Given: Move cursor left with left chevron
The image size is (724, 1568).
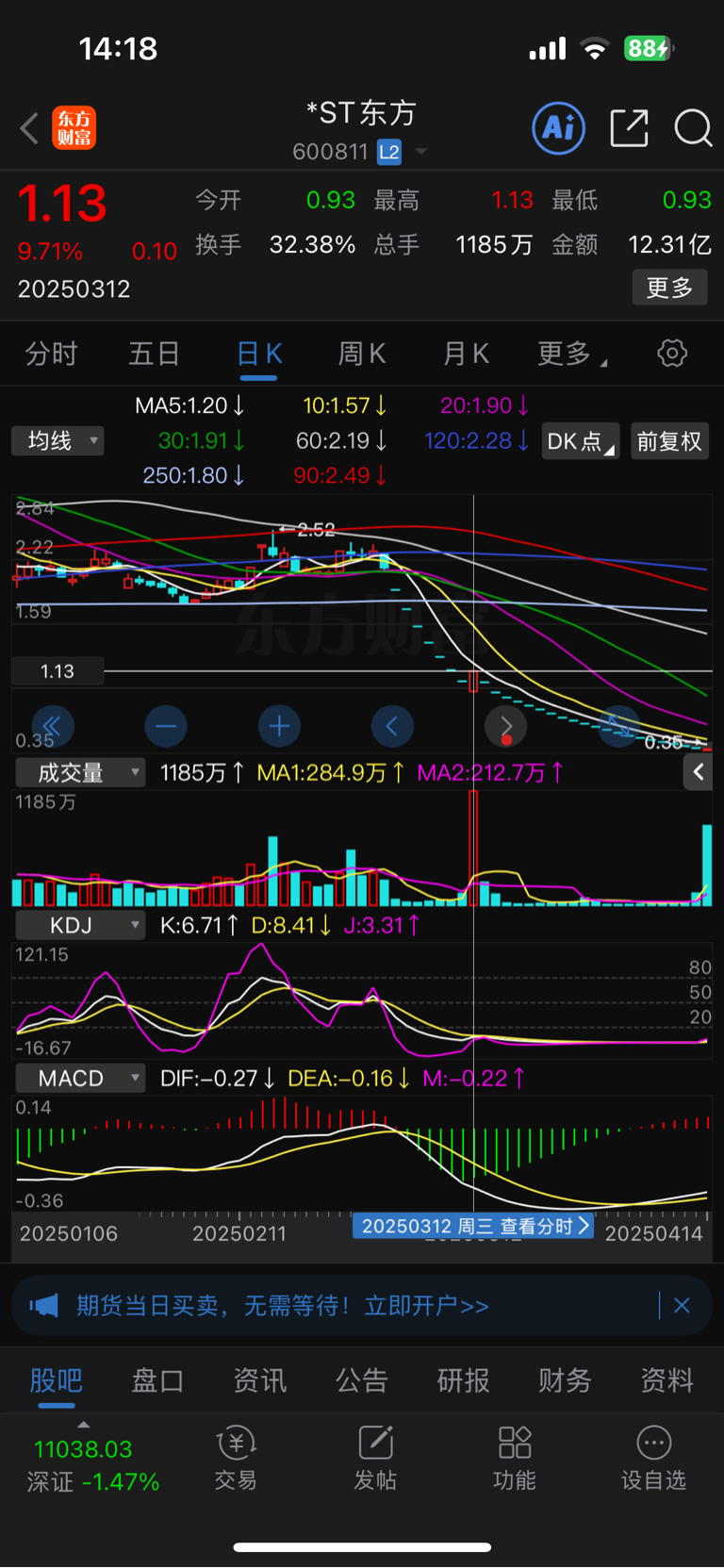Looking at the screenshot, I should click(392, 726).
